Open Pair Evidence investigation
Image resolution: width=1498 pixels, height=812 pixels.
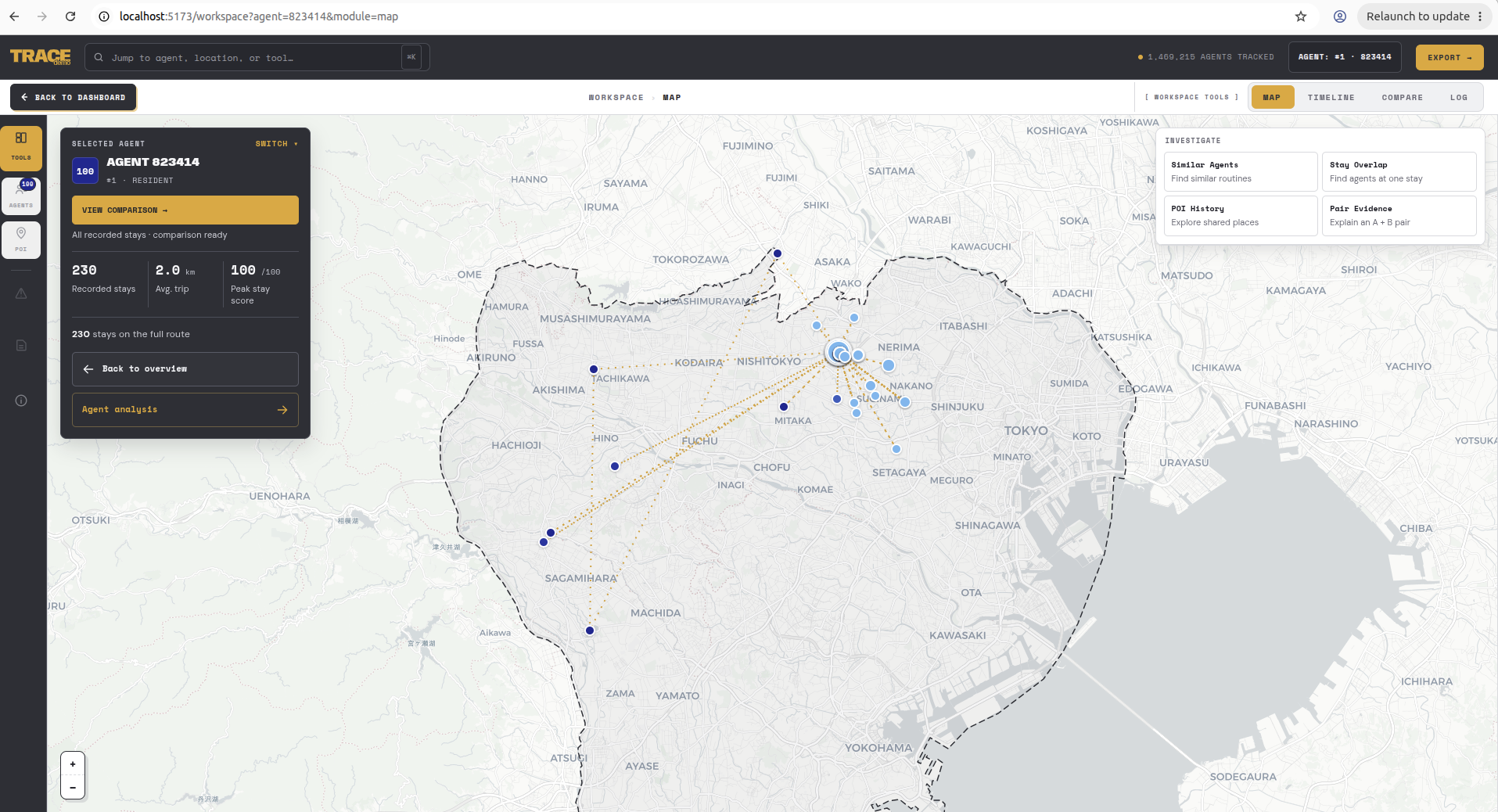pyautogui.click(x=1399, y=215)
